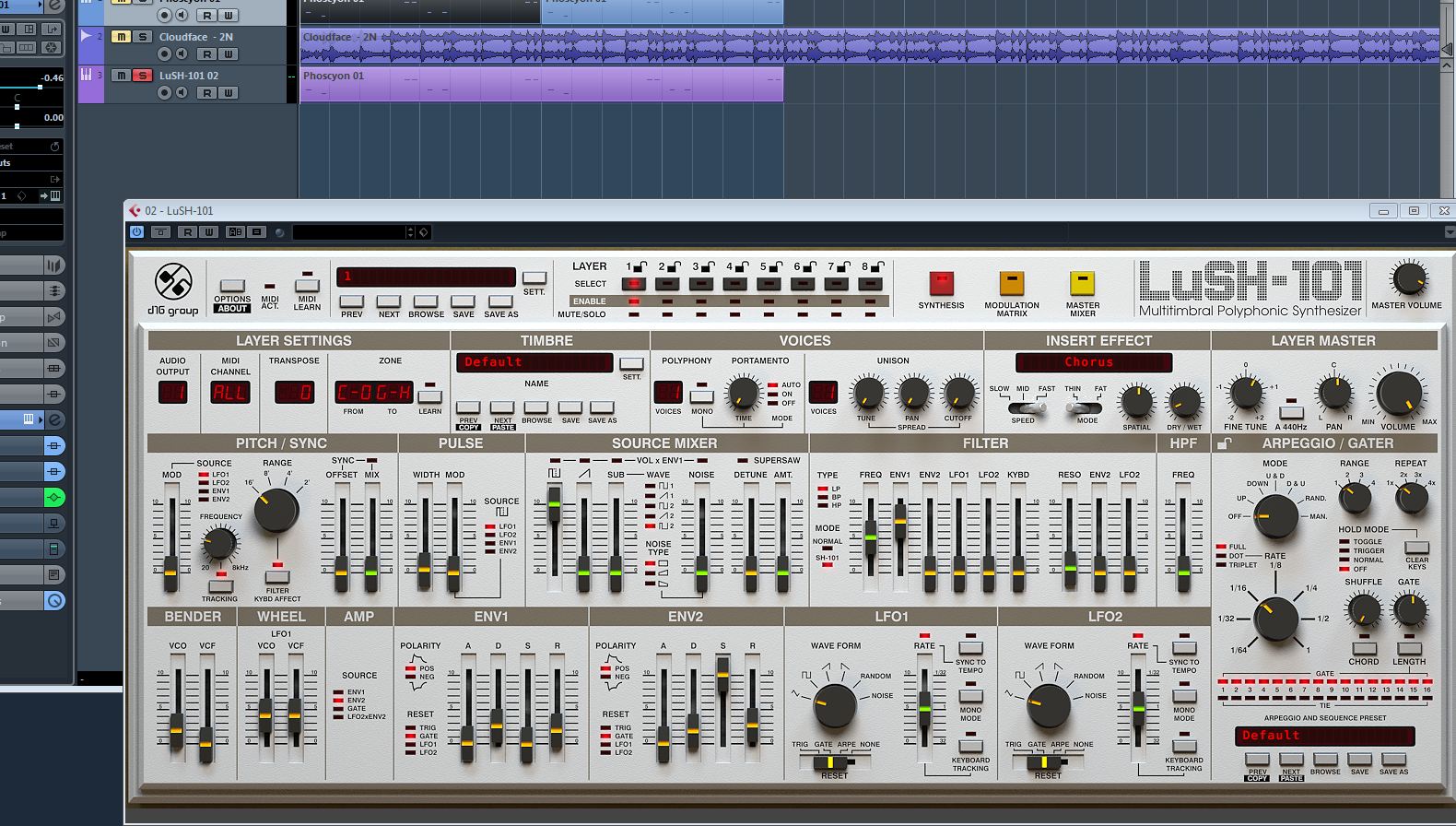Image resolution: width=1456 pixels, height=826 pixels.
Task: Select the Phoscyon 01 clip on LuSH-101 track
Action: pyautogui.click(x=542, y=84)
